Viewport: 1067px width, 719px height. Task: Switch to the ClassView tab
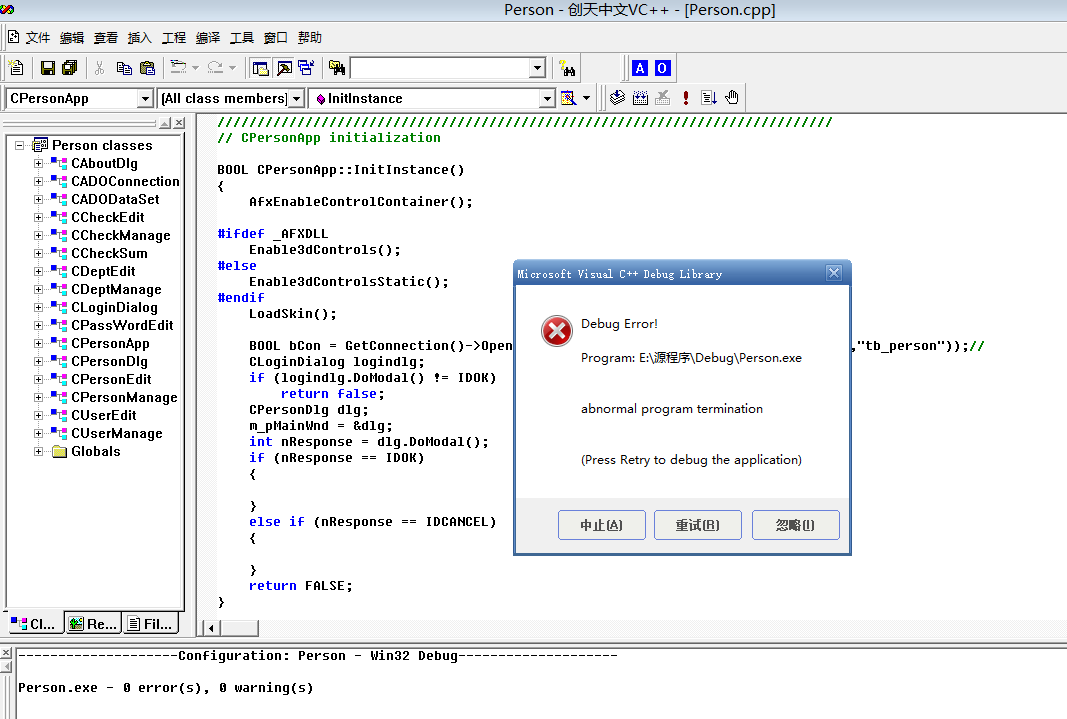(35, 623)
